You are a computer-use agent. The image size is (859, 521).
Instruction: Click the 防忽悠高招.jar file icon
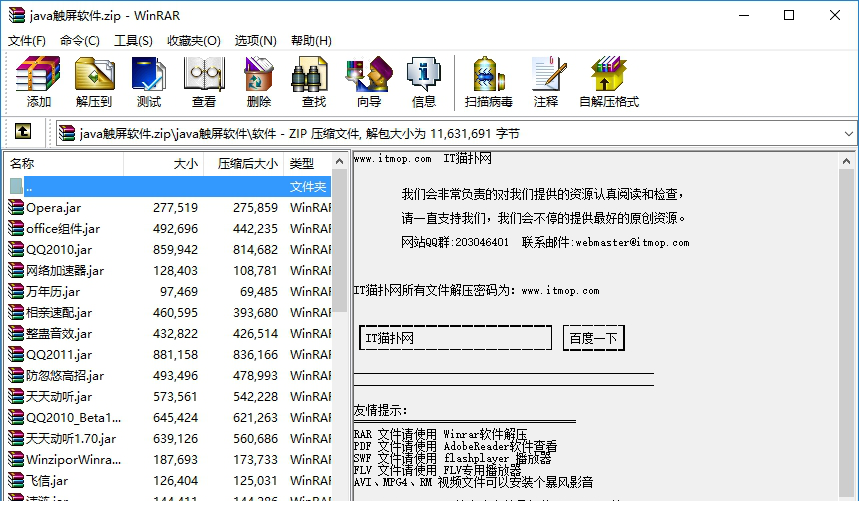pos(16,375)
